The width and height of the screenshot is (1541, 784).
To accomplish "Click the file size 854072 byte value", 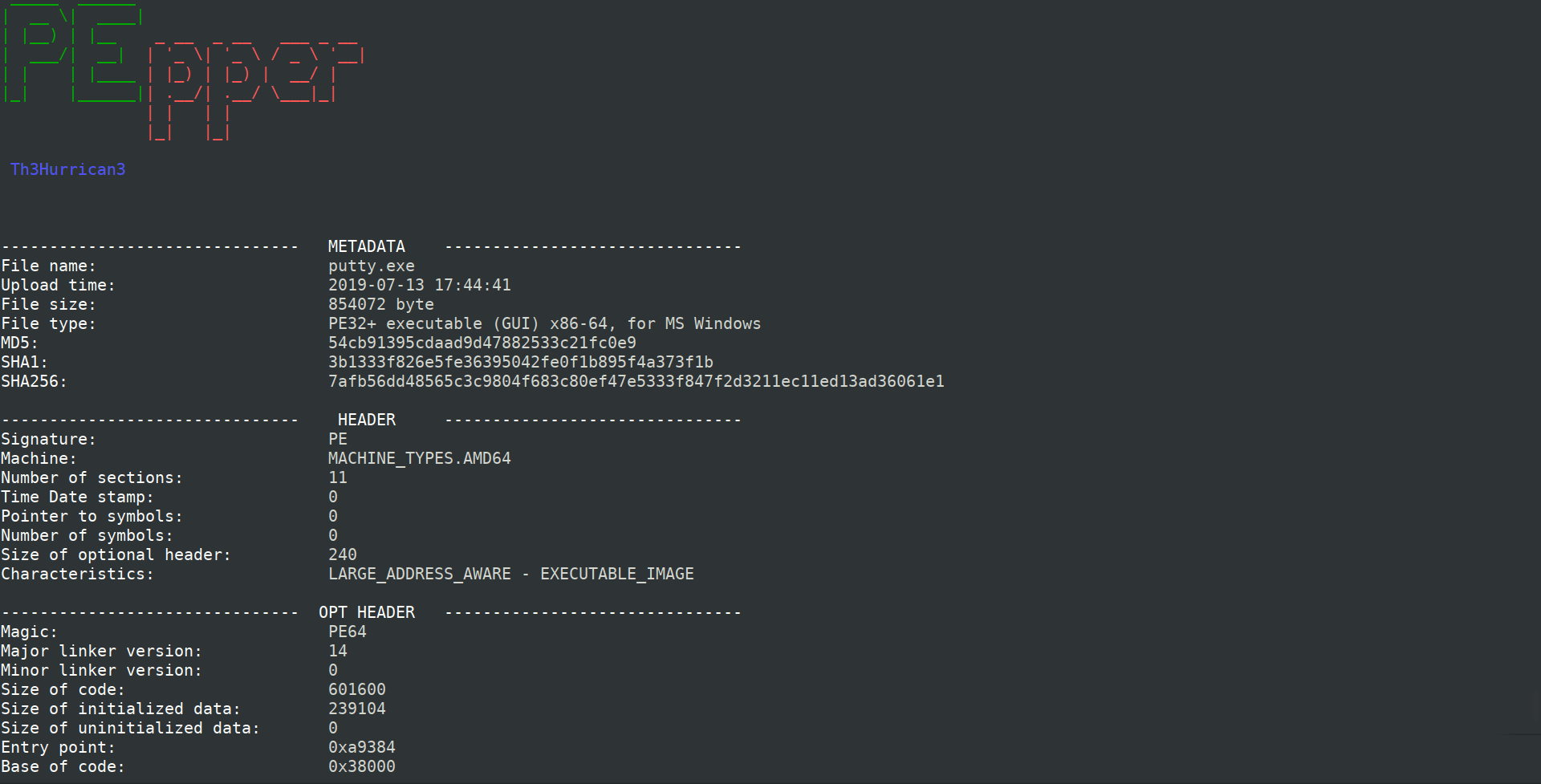I will click(381, 304).
